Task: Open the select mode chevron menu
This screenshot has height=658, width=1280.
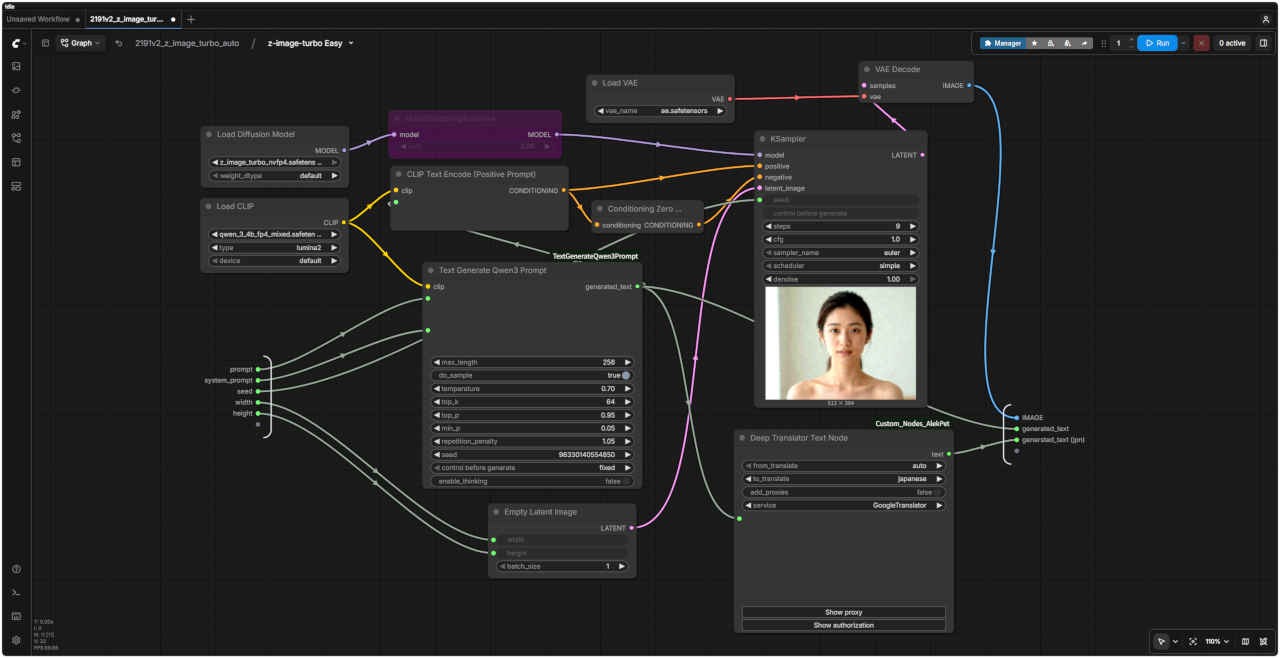Action: tap(1175, 641)
